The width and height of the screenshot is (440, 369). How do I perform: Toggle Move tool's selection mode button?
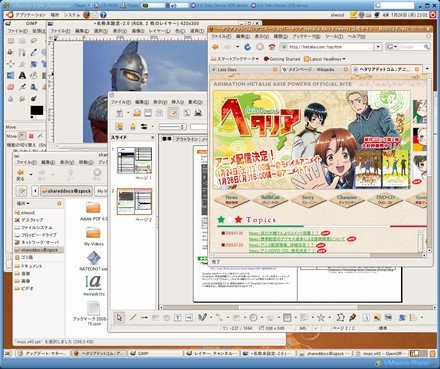(31, 136)
